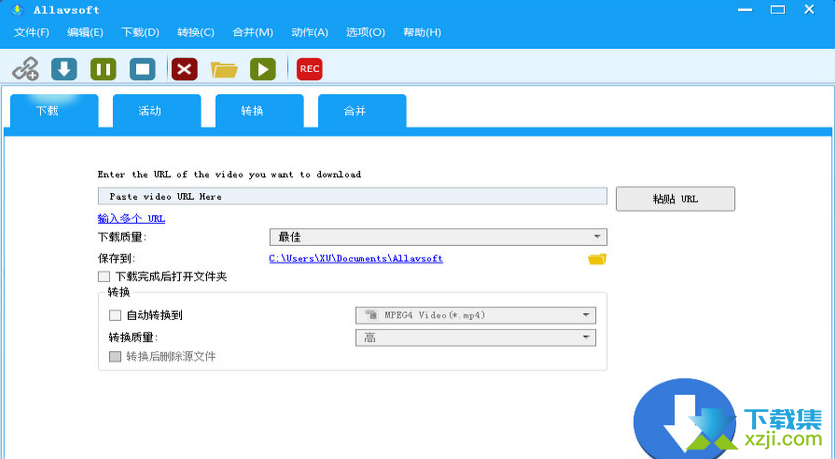Viewport: 835px width, 459px height.
Task: Open the 合并(M) menu
Action: click(x=253, y=32)
